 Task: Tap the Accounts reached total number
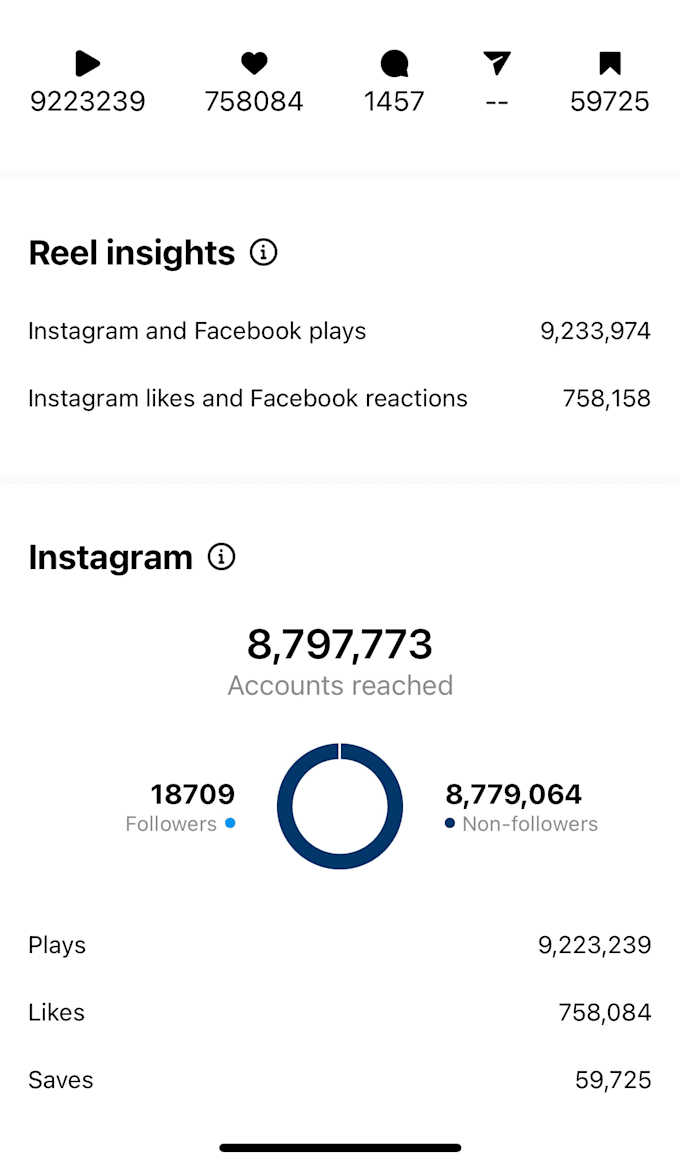tap(340, 644)
